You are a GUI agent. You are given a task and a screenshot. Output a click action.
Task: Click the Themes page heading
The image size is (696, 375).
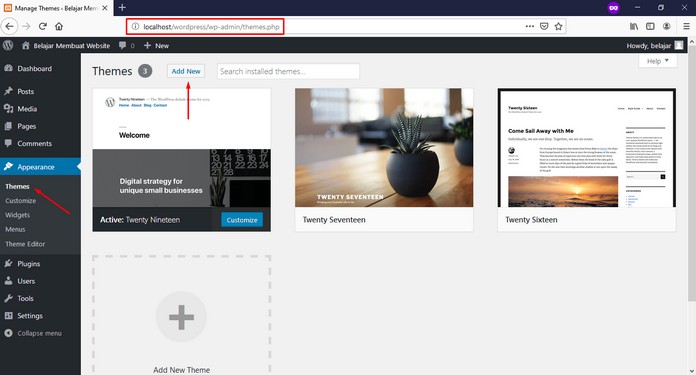(112, 71)
